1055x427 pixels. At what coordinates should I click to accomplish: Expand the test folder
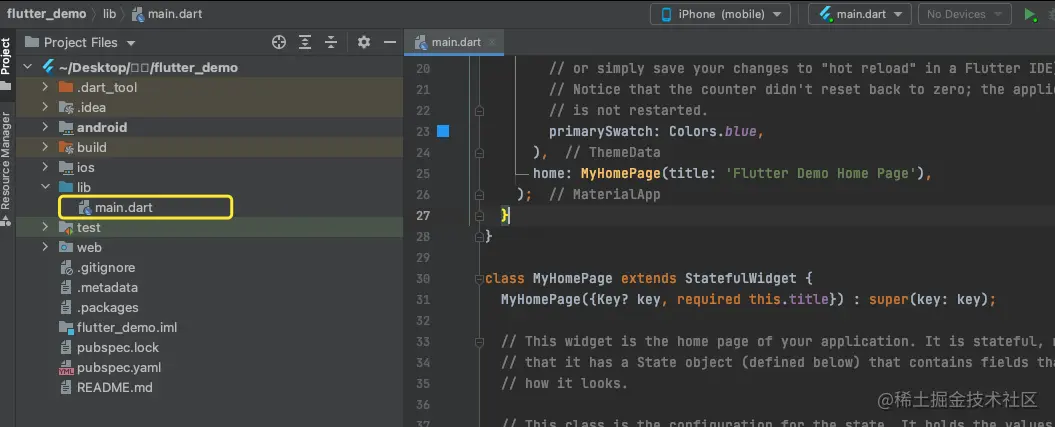point(45,227)
